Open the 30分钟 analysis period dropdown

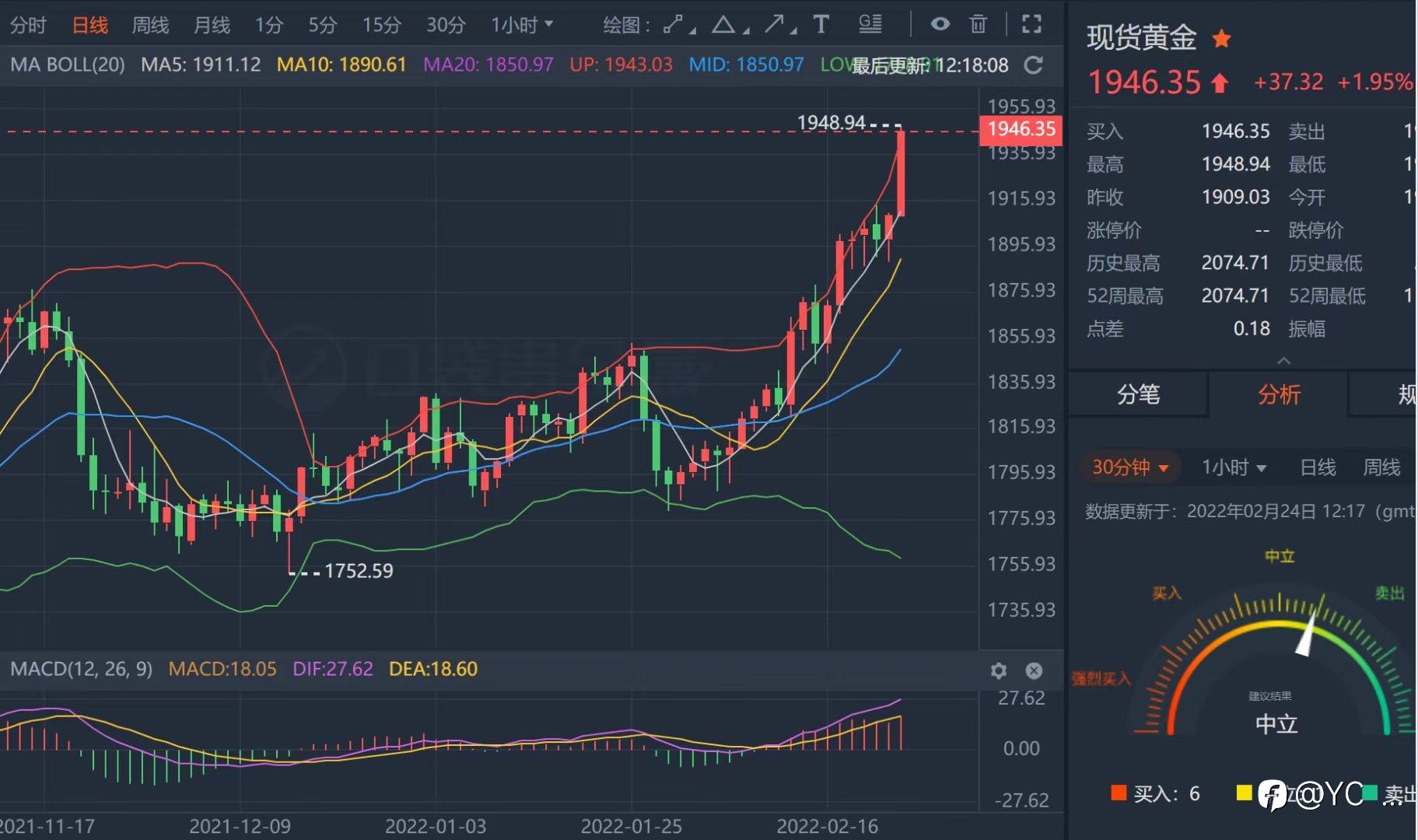click(x=1130, y=467)
